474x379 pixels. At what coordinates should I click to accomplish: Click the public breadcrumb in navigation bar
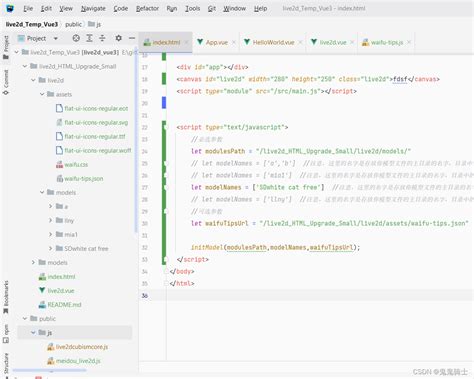pyautogui.click(x=73, y=24)
